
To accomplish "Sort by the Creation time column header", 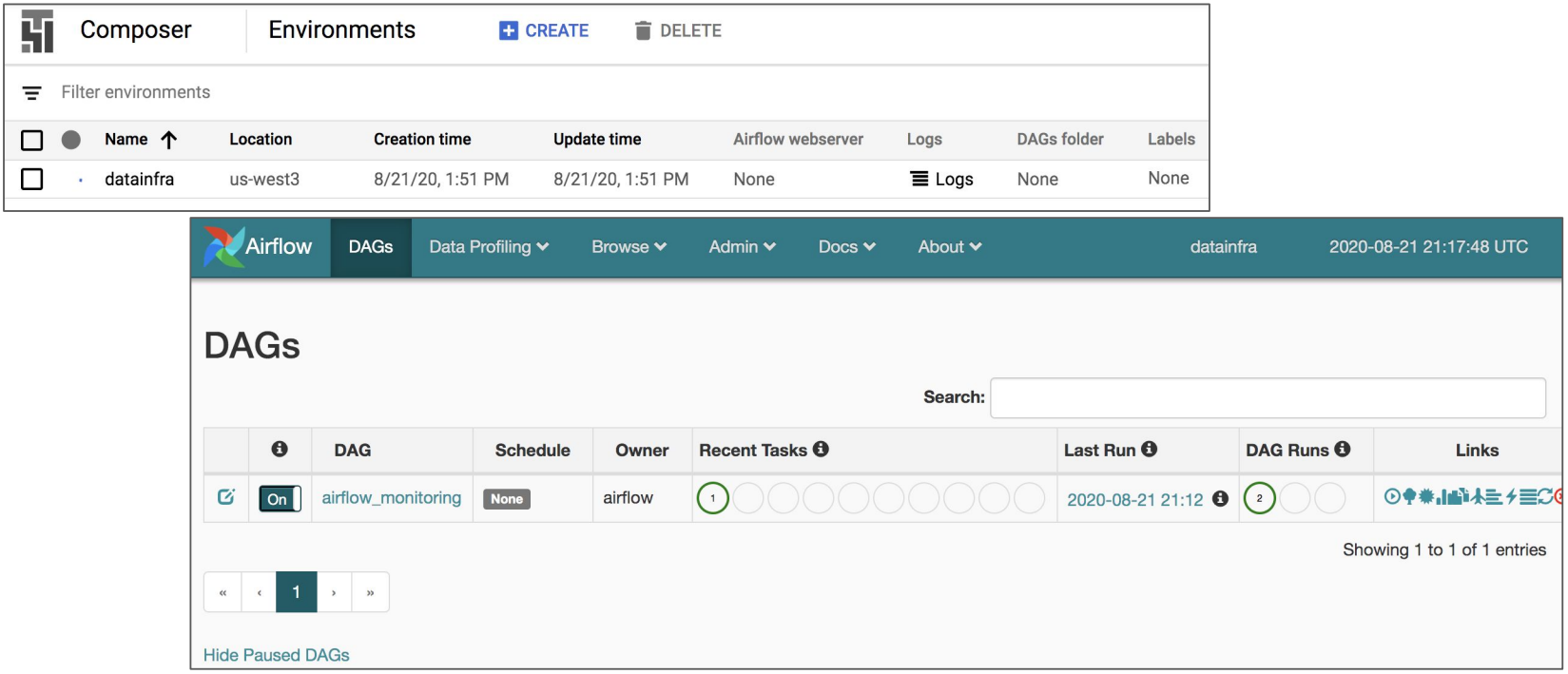I will 422,139.
